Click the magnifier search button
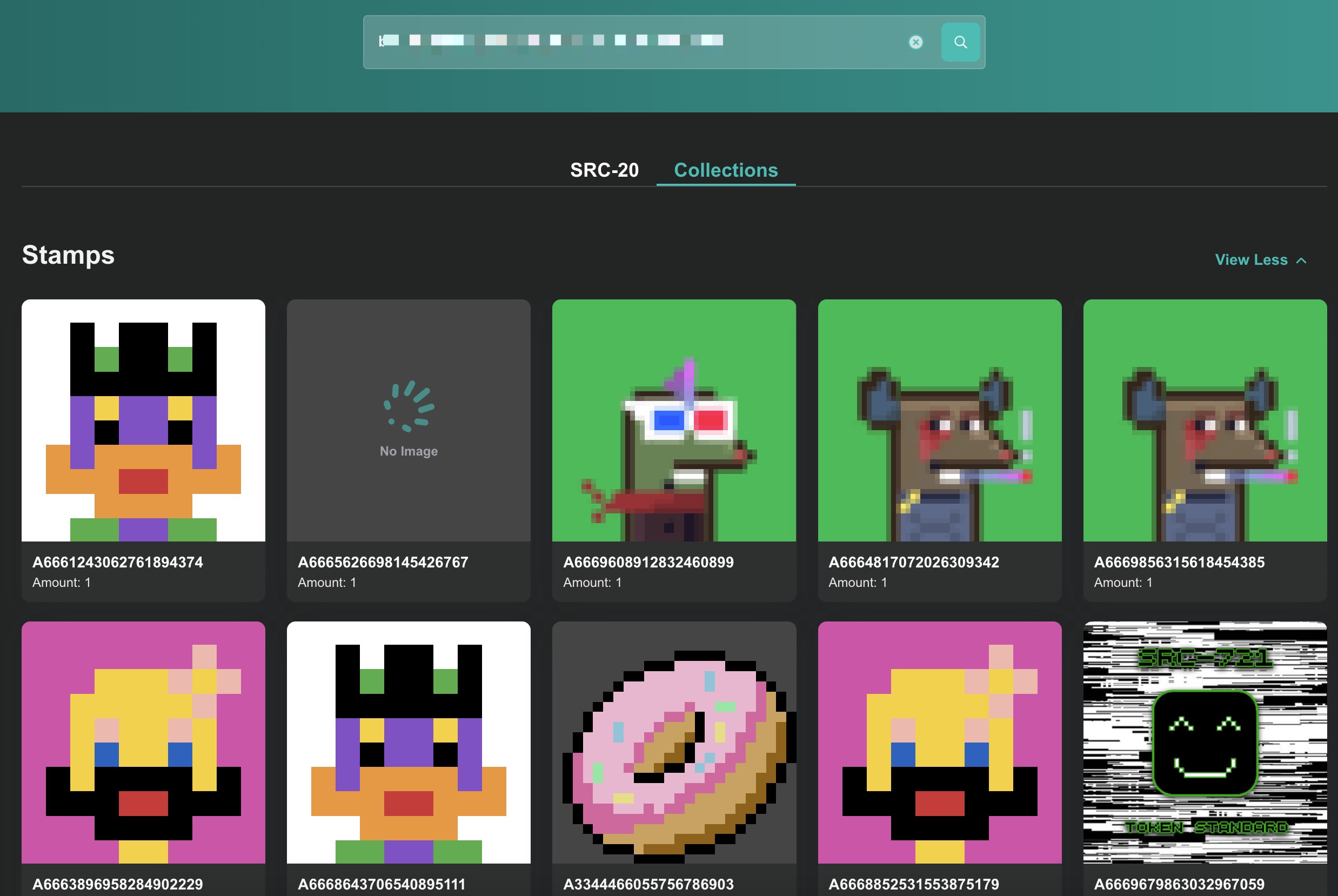The width and height of the screenshot is (1338, 896). (960, 42)
